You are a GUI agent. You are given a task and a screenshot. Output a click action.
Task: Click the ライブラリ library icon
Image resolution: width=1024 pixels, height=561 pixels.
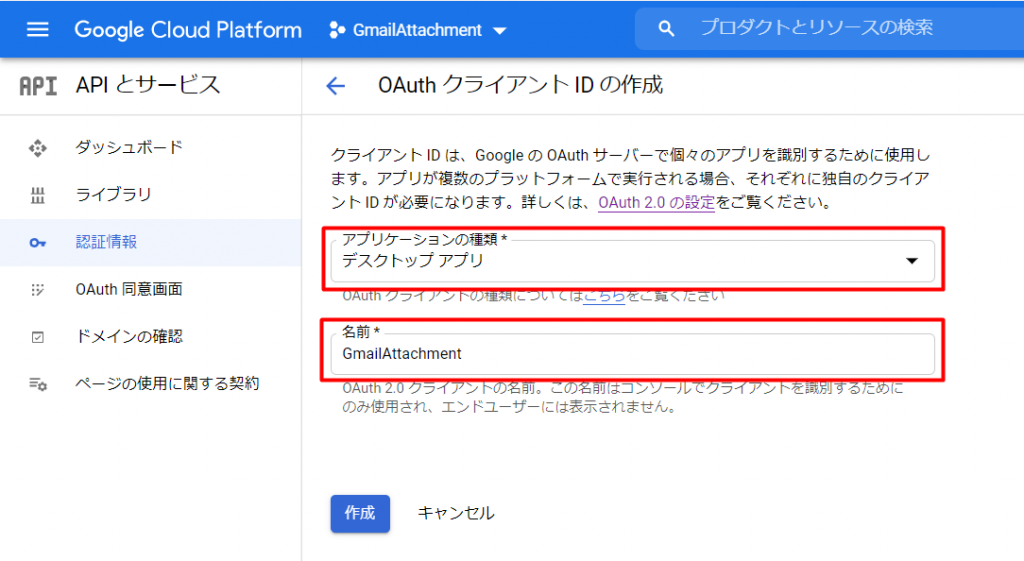click(38, 195)
